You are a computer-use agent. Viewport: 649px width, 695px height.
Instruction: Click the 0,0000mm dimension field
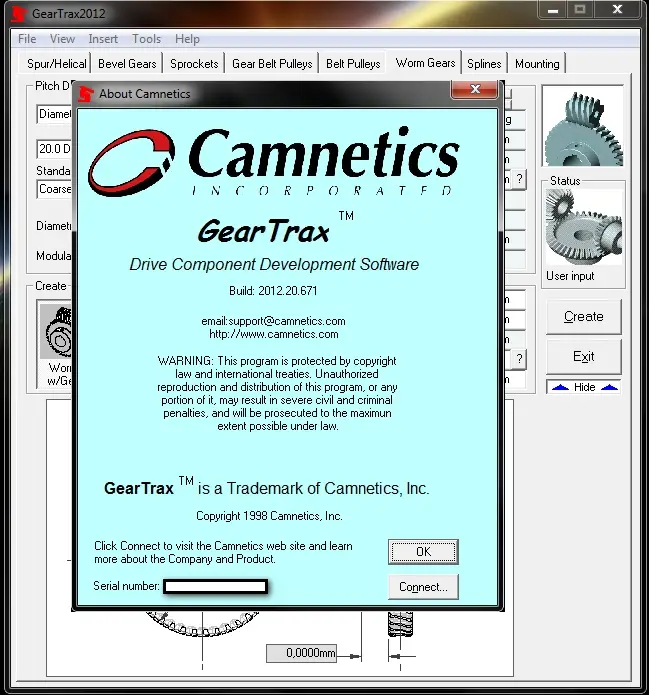(301, 653)
